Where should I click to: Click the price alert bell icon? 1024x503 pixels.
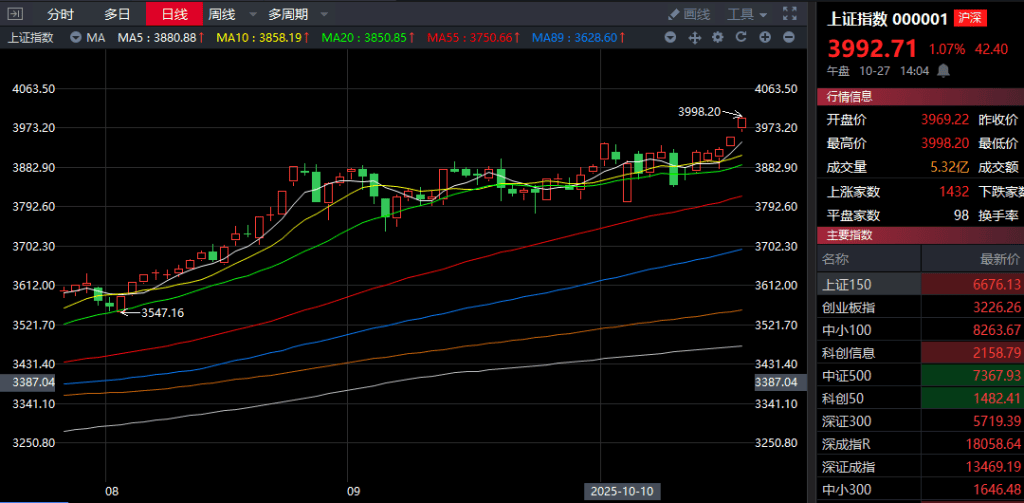943,71
